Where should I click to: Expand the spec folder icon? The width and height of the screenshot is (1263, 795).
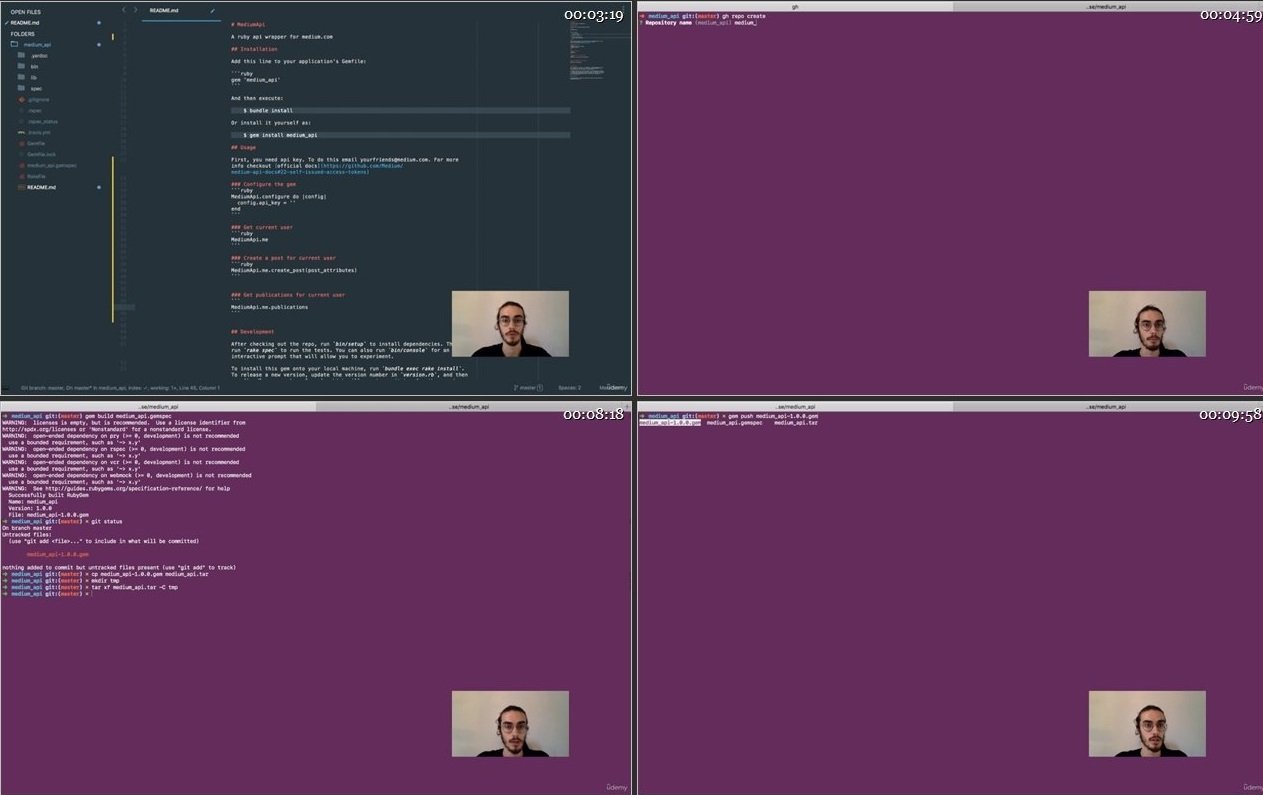point(21,88)
